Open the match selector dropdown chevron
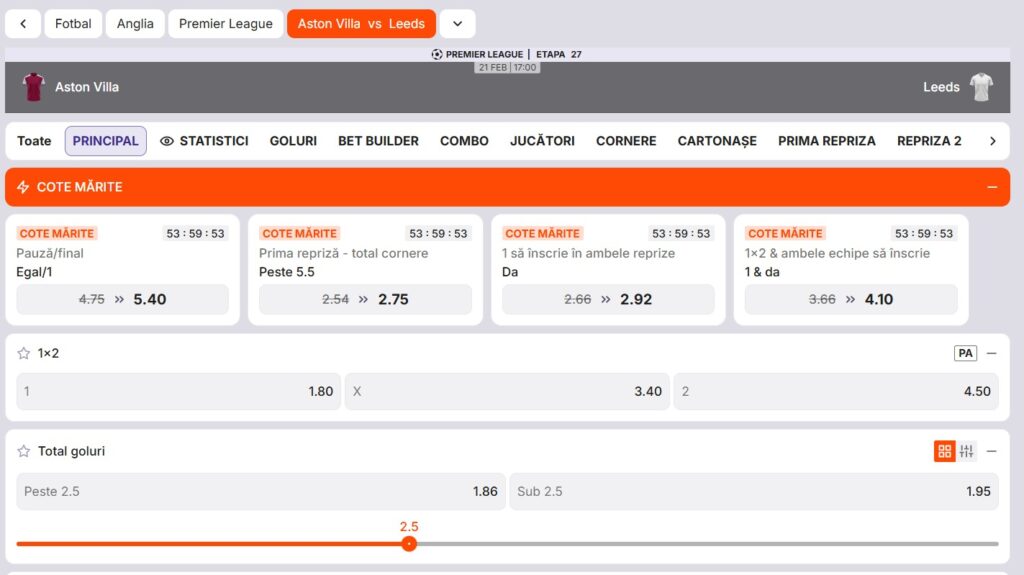Screen dimensions: 1024x575 457,24
